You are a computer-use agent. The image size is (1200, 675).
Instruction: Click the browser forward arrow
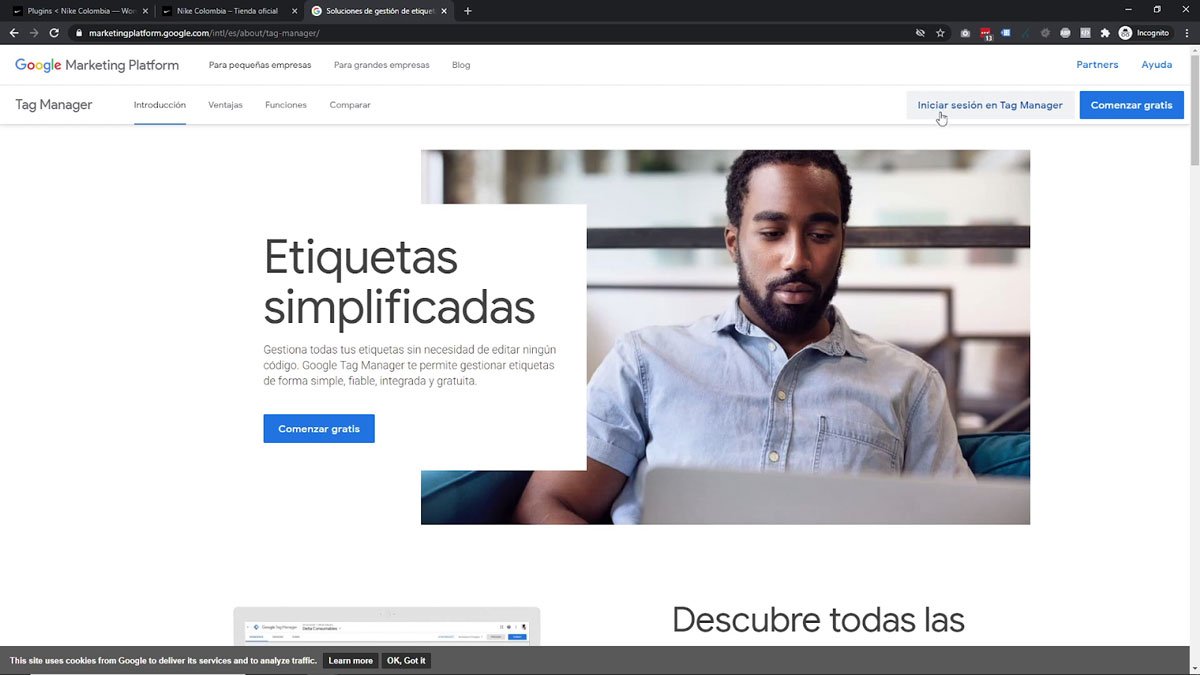34,33
